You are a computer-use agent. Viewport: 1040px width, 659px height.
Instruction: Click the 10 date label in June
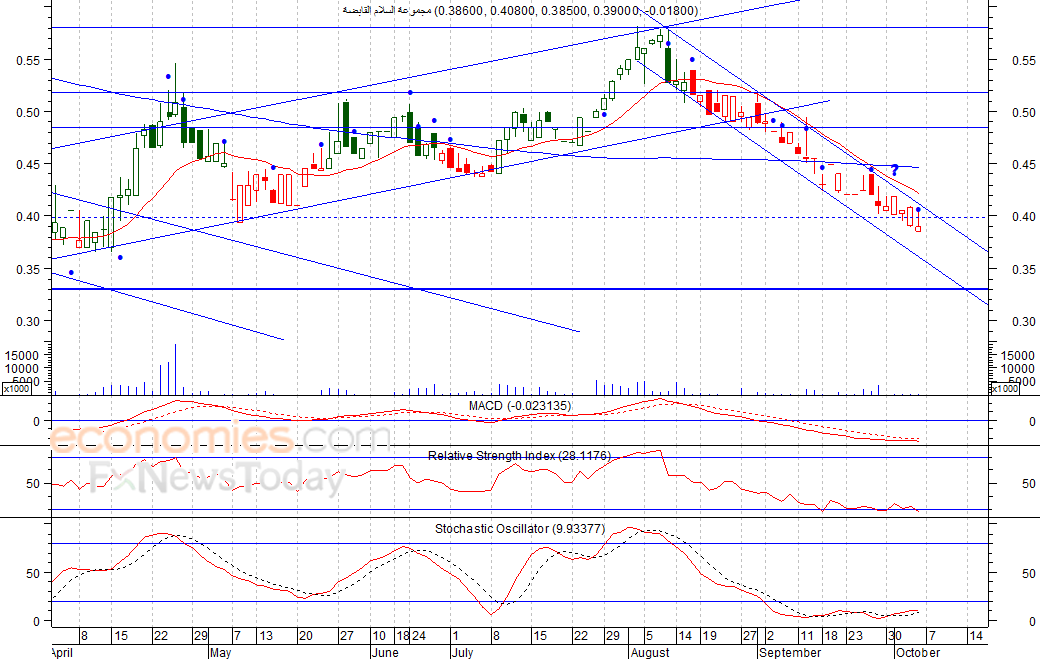click(378, 636)
